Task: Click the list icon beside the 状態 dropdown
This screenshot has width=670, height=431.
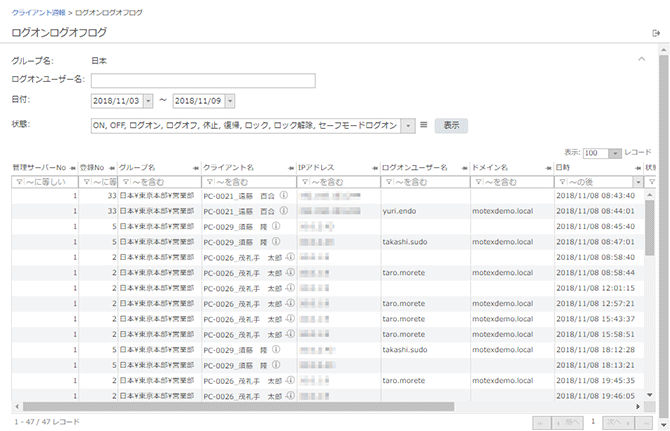Action: [x=424, y=125]
